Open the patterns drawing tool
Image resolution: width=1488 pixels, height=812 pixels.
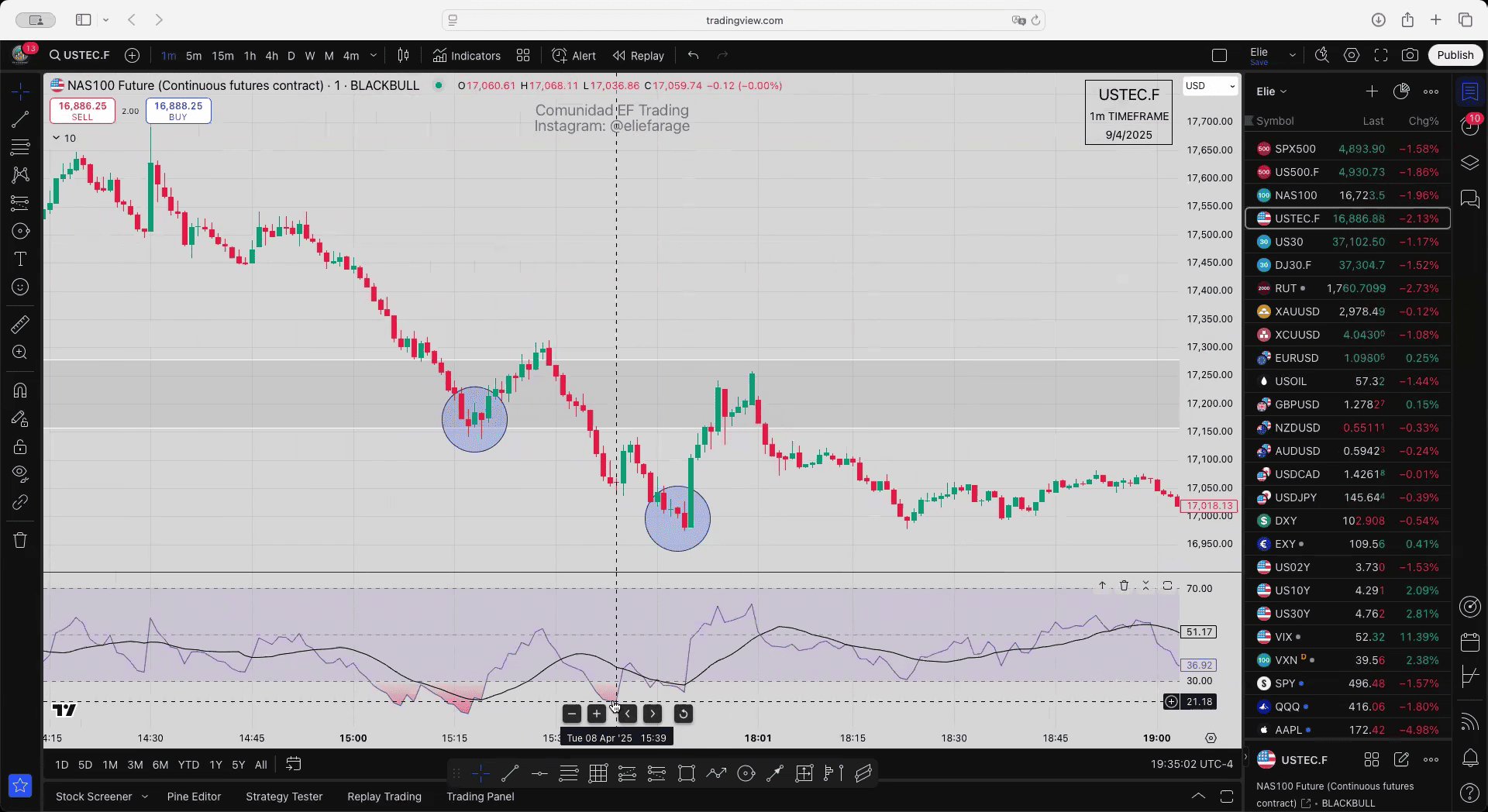21,175
